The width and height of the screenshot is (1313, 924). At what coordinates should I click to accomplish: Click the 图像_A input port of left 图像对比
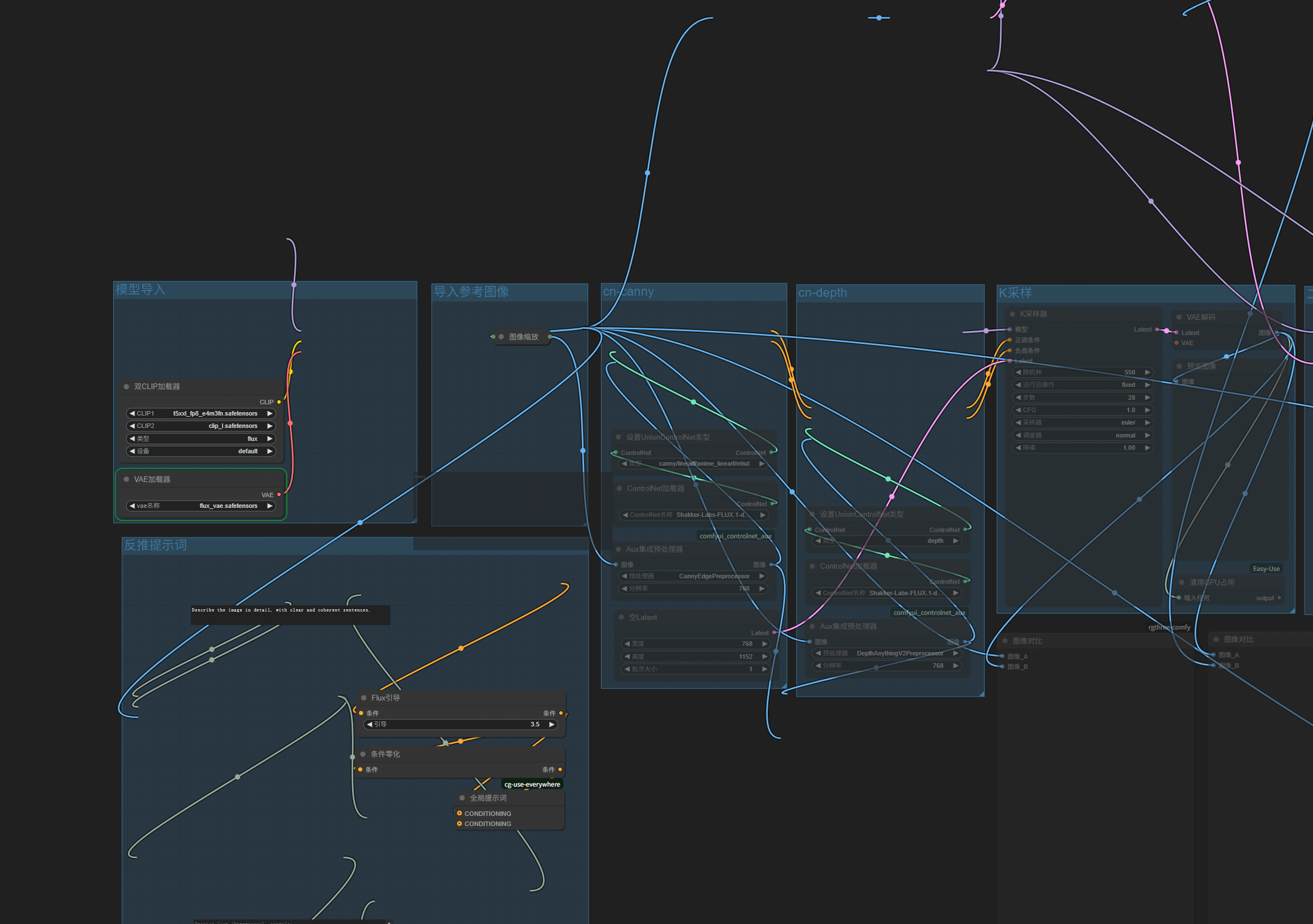1003,657
